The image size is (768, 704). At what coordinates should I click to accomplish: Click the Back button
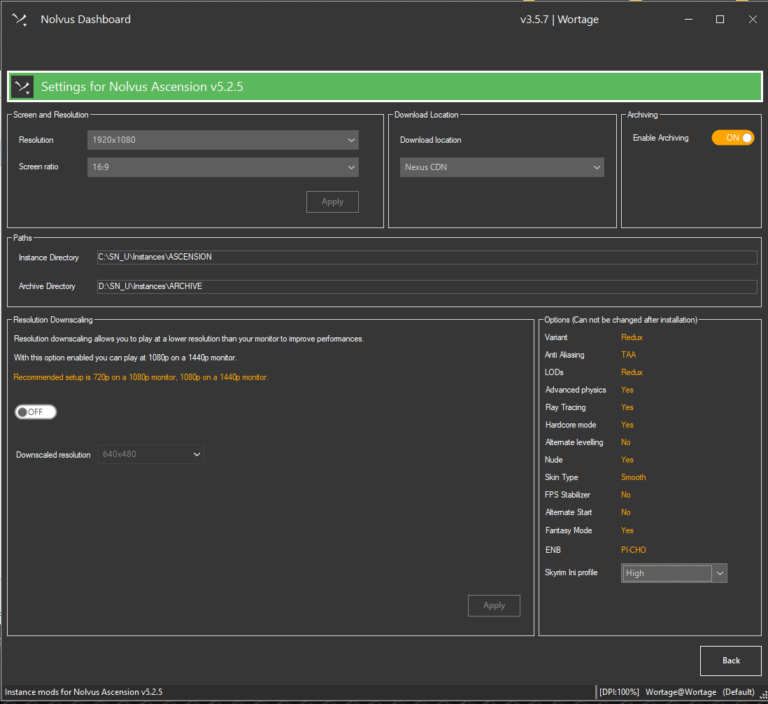730,660
